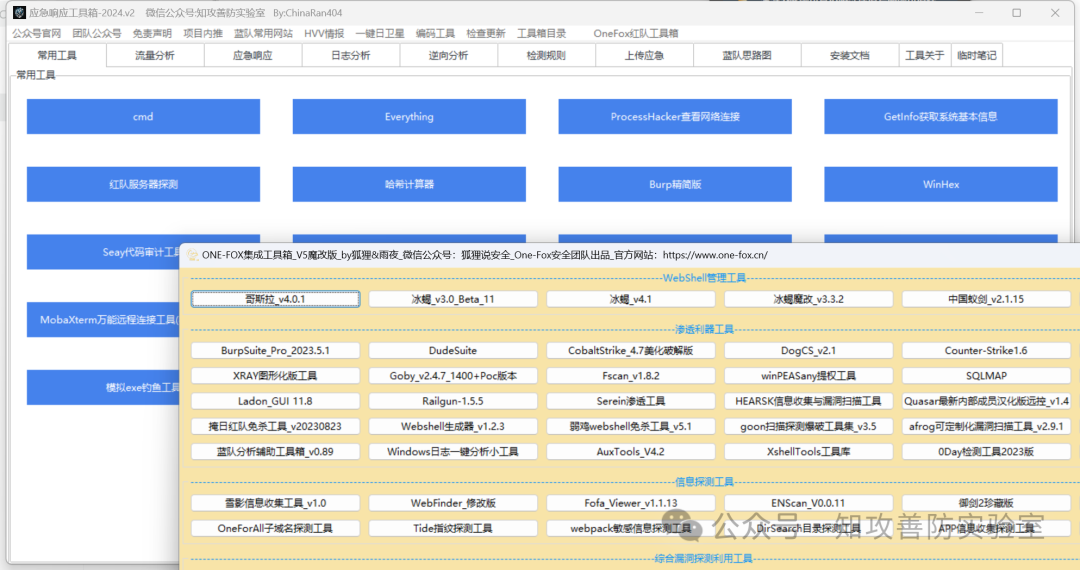Open 蓝队分析辅助工具箱_v0.89
Viewport: 1080px width, 570px height.
[276, 452]
